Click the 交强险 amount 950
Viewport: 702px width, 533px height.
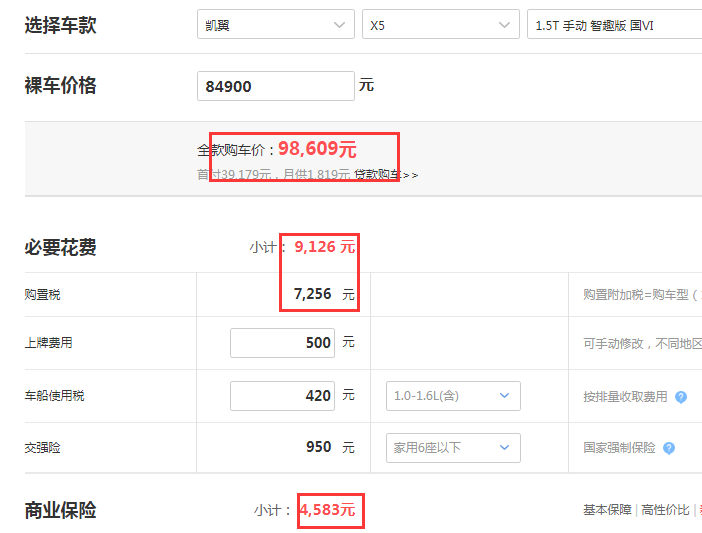318,447
